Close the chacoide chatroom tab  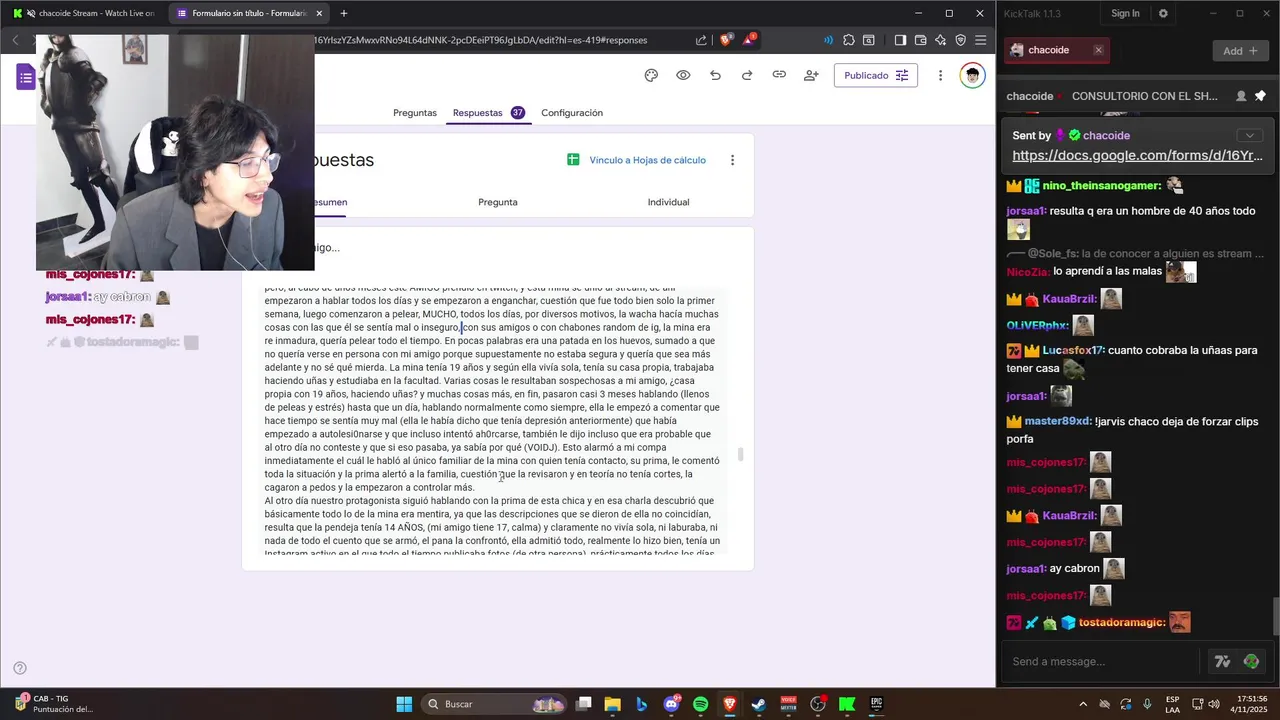pyautogui.click(x=1098, y=50)
